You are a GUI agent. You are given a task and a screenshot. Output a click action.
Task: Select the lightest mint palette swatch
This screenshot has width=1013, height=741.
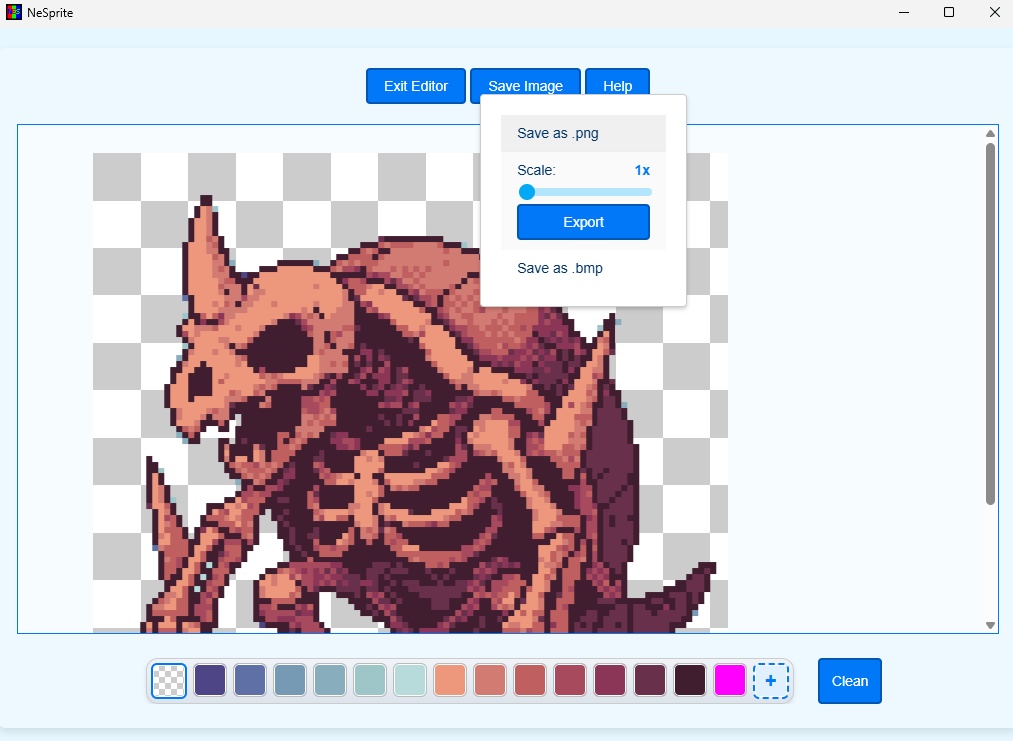[410, 681]
